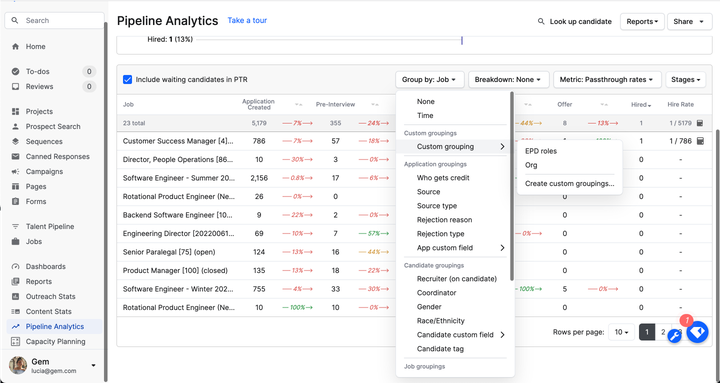
Task: Click the purple Hired progress bar marker
Action: point(461,40)
